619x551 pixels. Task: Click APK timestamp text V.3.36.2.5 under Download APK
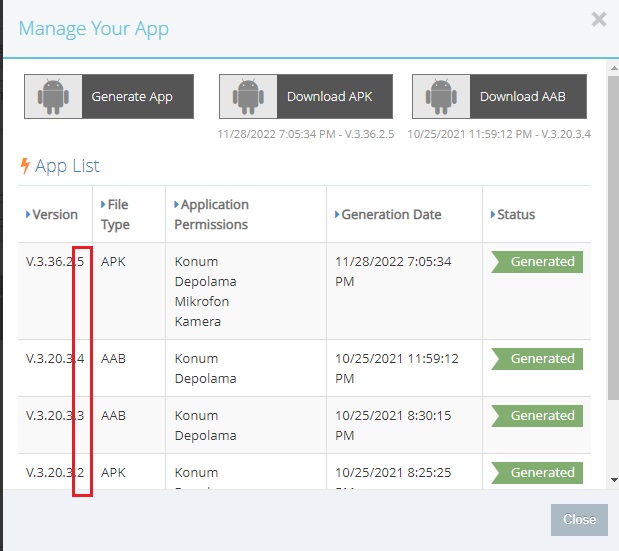tap(306, 134)
